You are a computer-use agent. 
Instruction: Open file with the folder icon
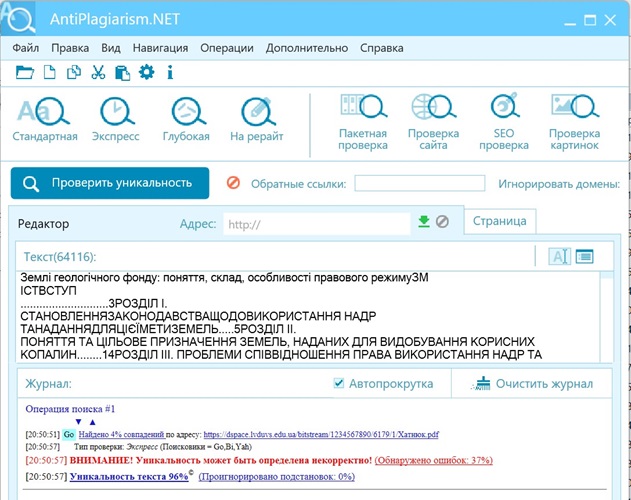[x=25, y=73]
